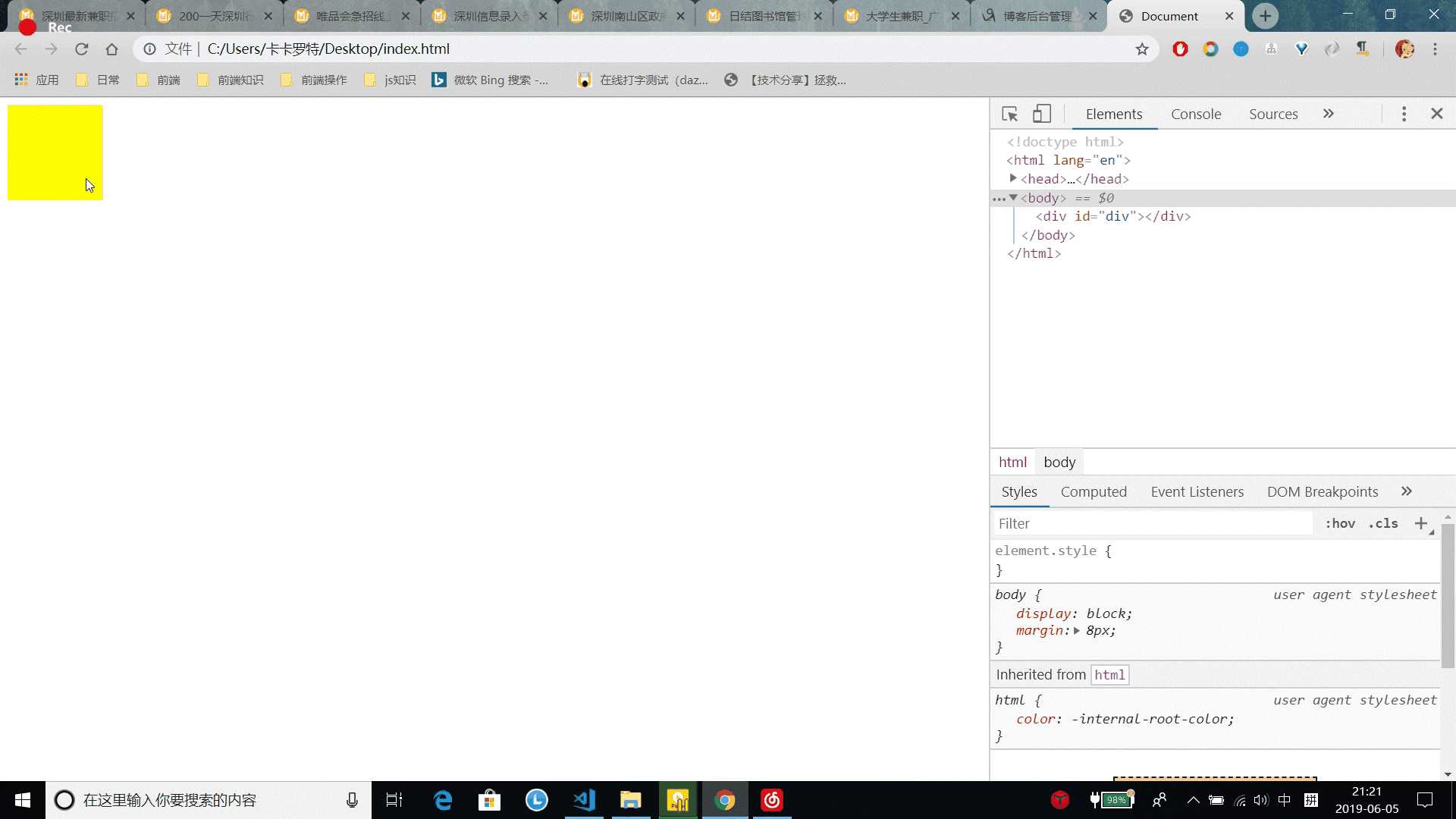
Task: Click the body element label
Action: [1059, 462]
